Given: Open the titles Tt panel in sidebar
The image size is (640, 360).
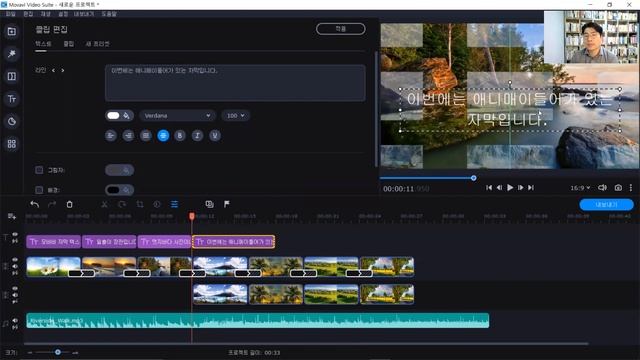Looking at the screenshot, I should coord(12,99).
